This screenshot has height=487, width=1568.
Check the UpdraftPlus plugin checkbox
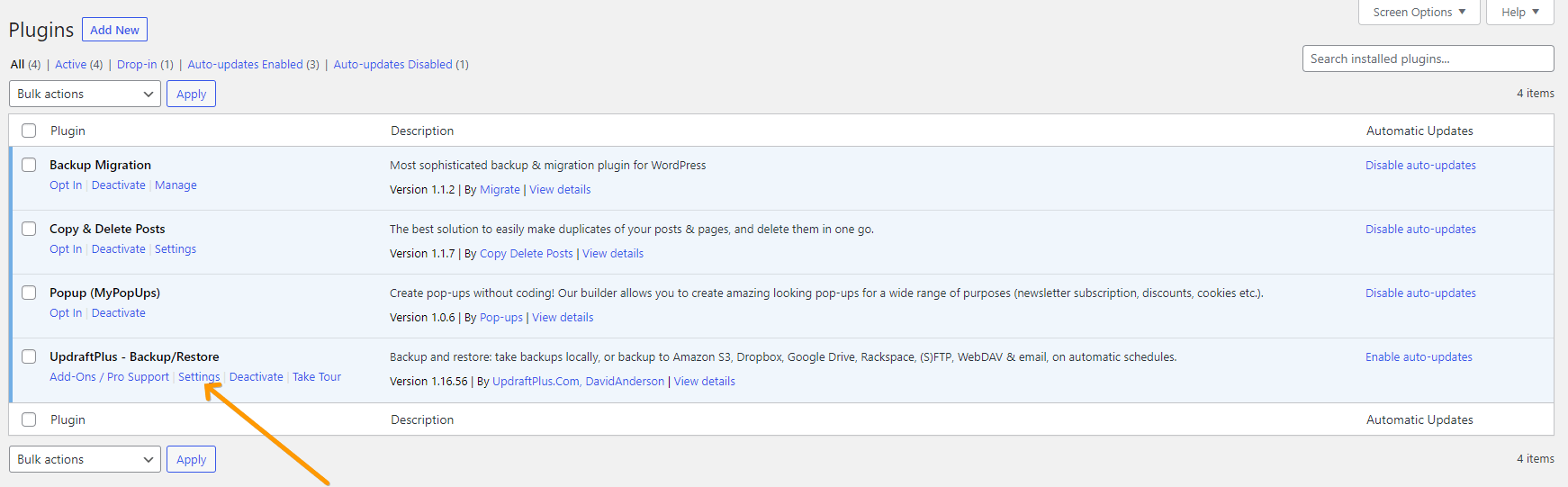pos(29,356)
